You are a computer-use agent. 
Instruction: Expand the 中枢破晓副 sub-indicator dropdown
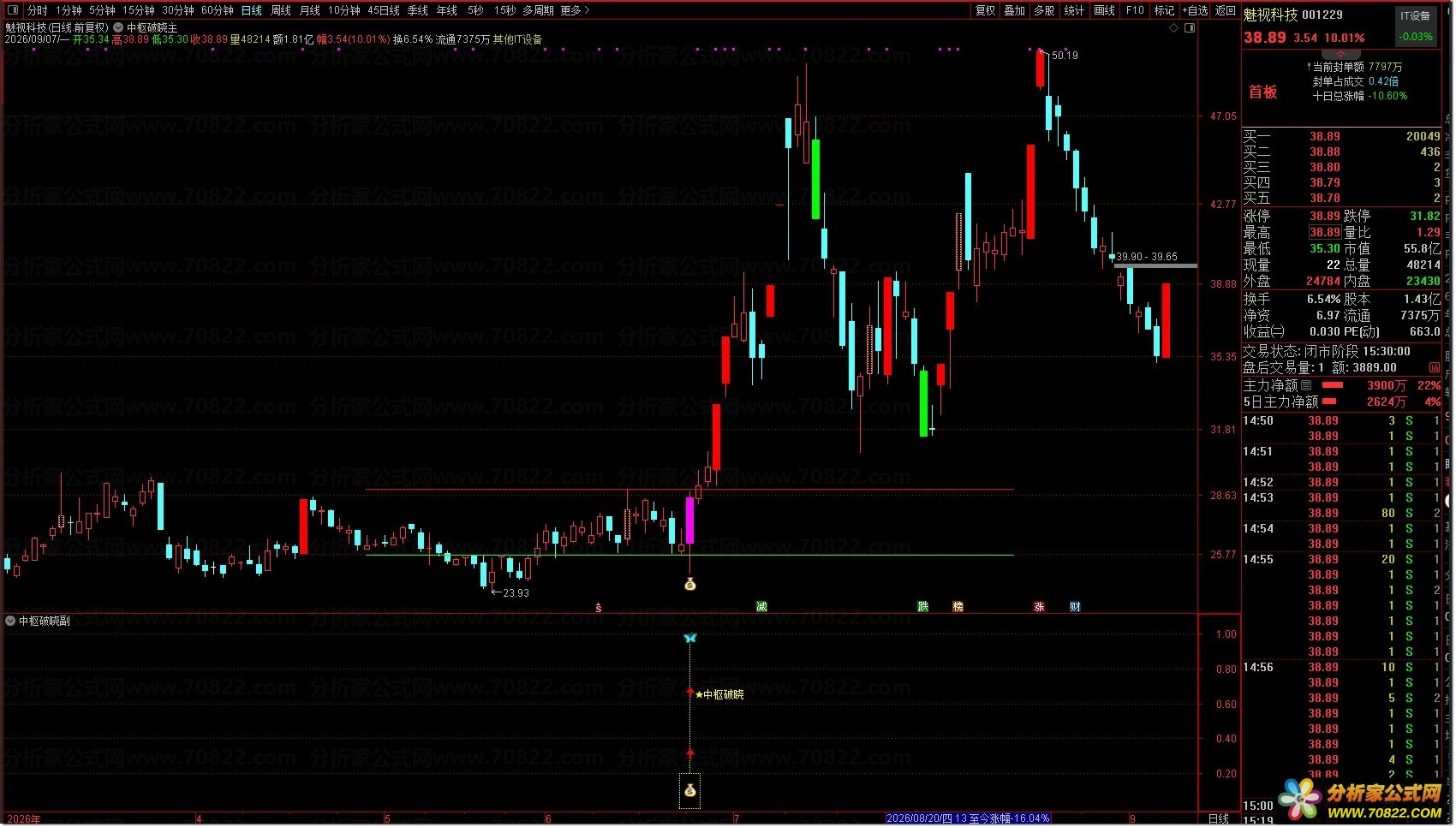pyautogui.click(x=10, y=621)
